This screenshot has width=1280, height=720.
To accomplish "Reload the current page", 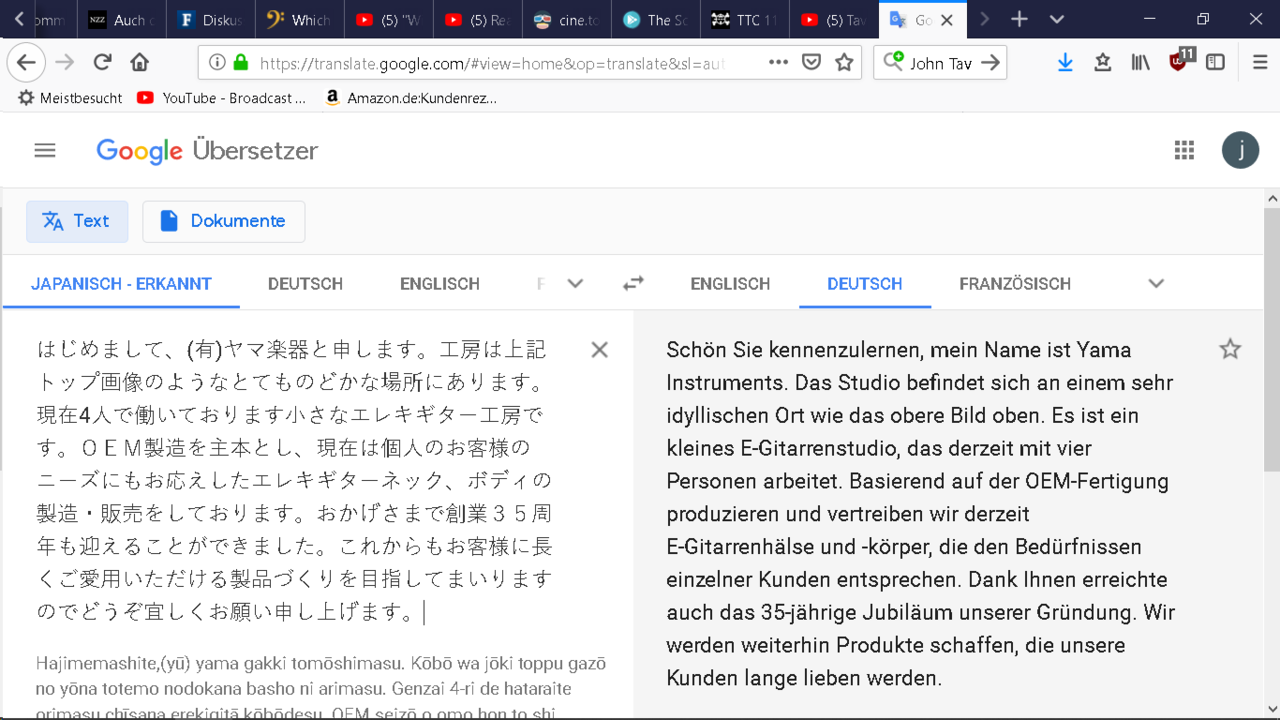I will tap(102, 62).
